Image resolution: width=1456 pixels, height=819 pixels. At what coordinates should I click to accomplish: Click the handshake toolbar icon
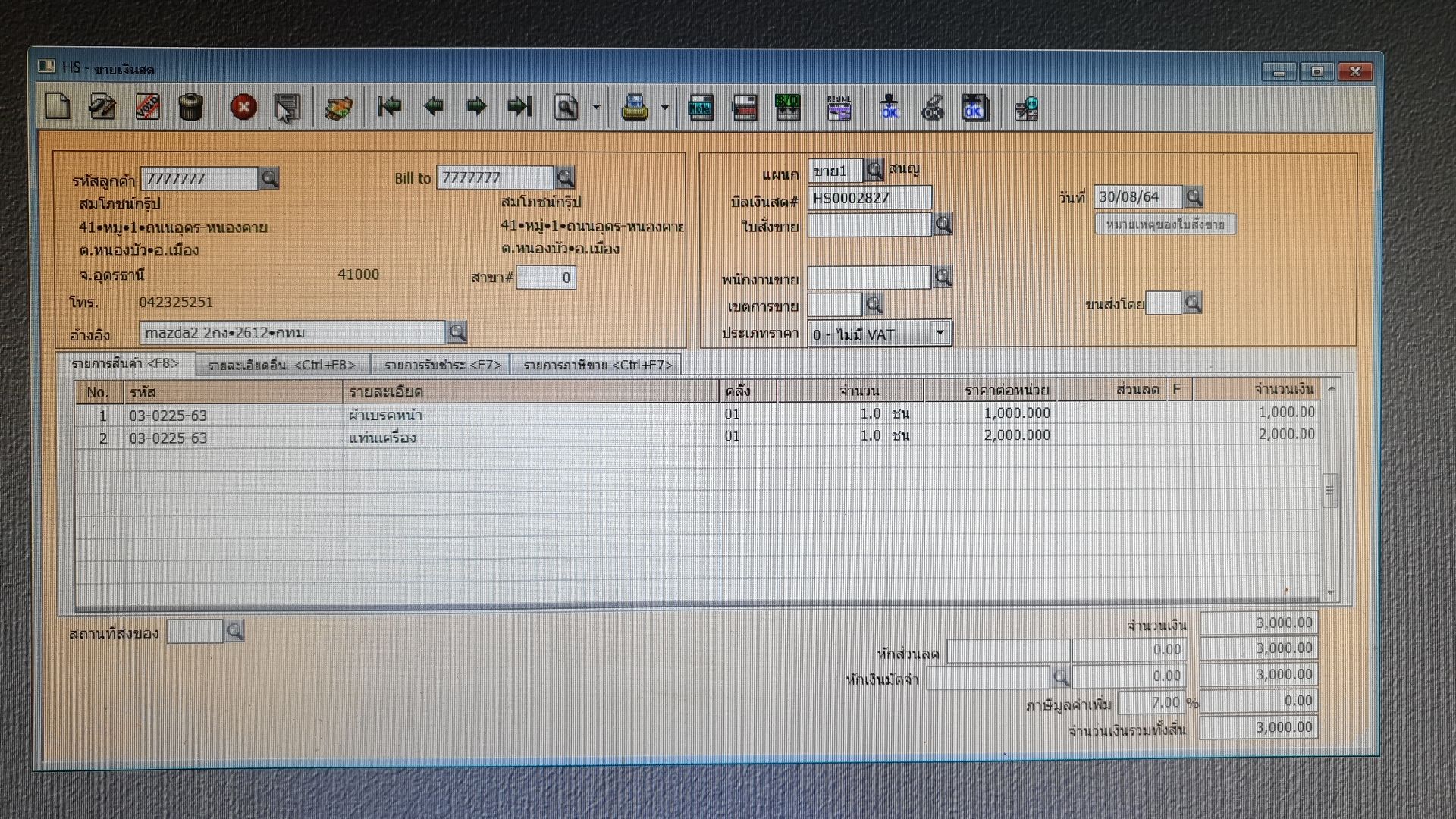(x=338, y=108)
